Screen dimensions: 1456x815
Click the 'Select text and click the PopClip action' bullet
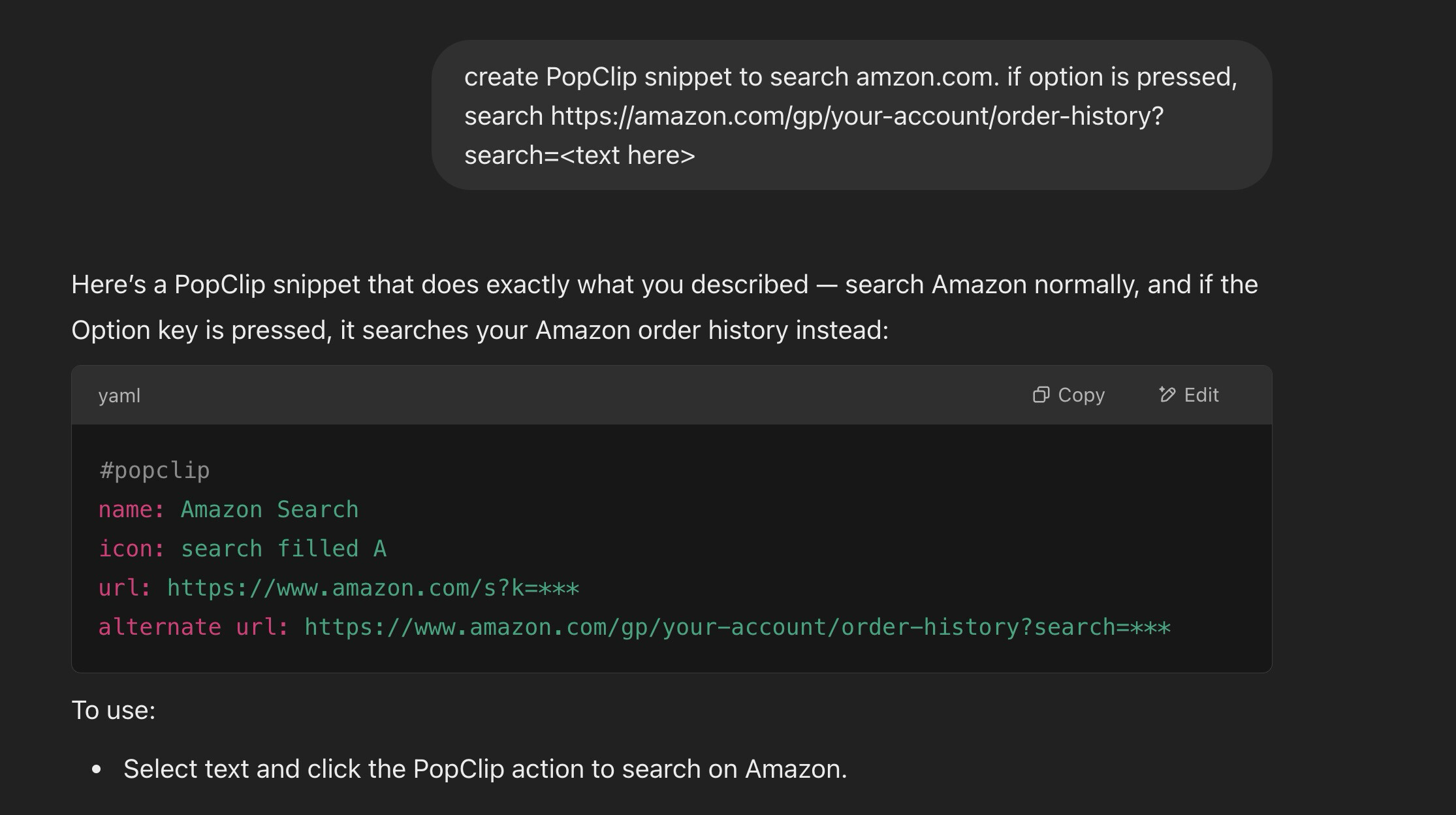485,769
